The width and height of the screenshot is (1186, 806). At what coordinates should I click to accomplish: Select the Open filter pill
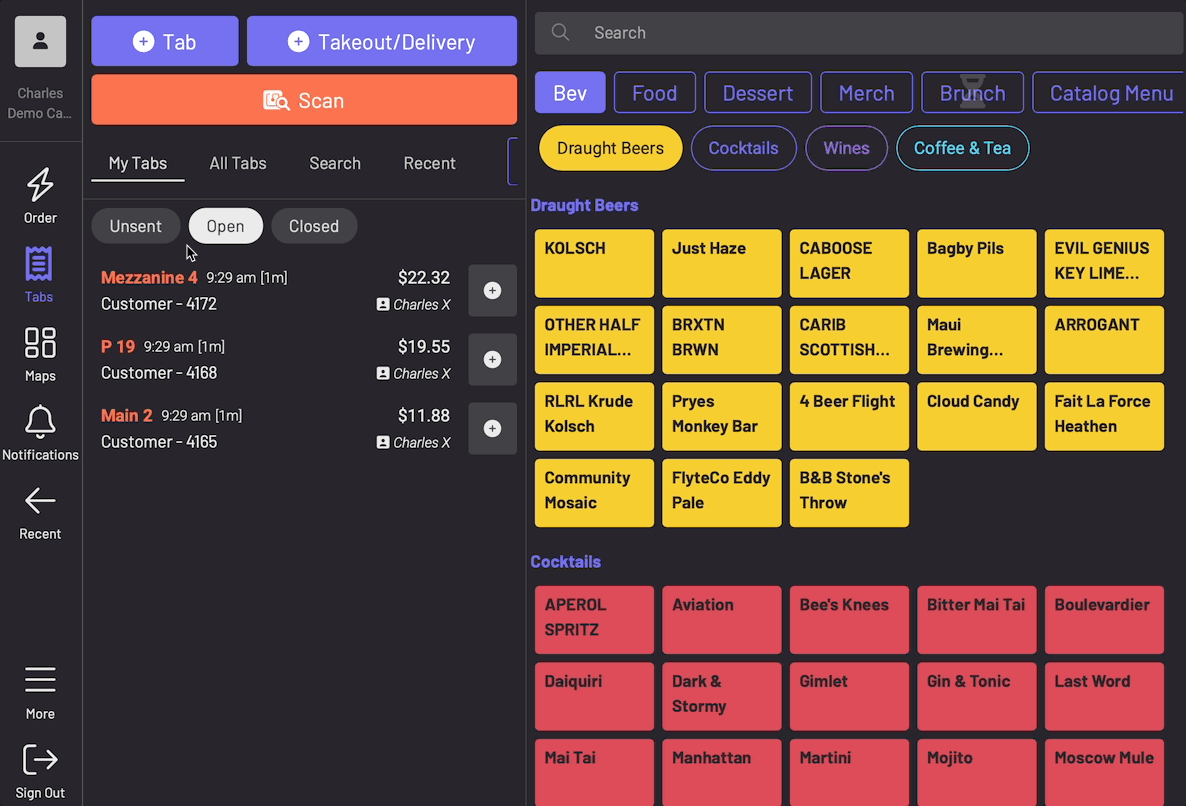[x=225, y=226]
